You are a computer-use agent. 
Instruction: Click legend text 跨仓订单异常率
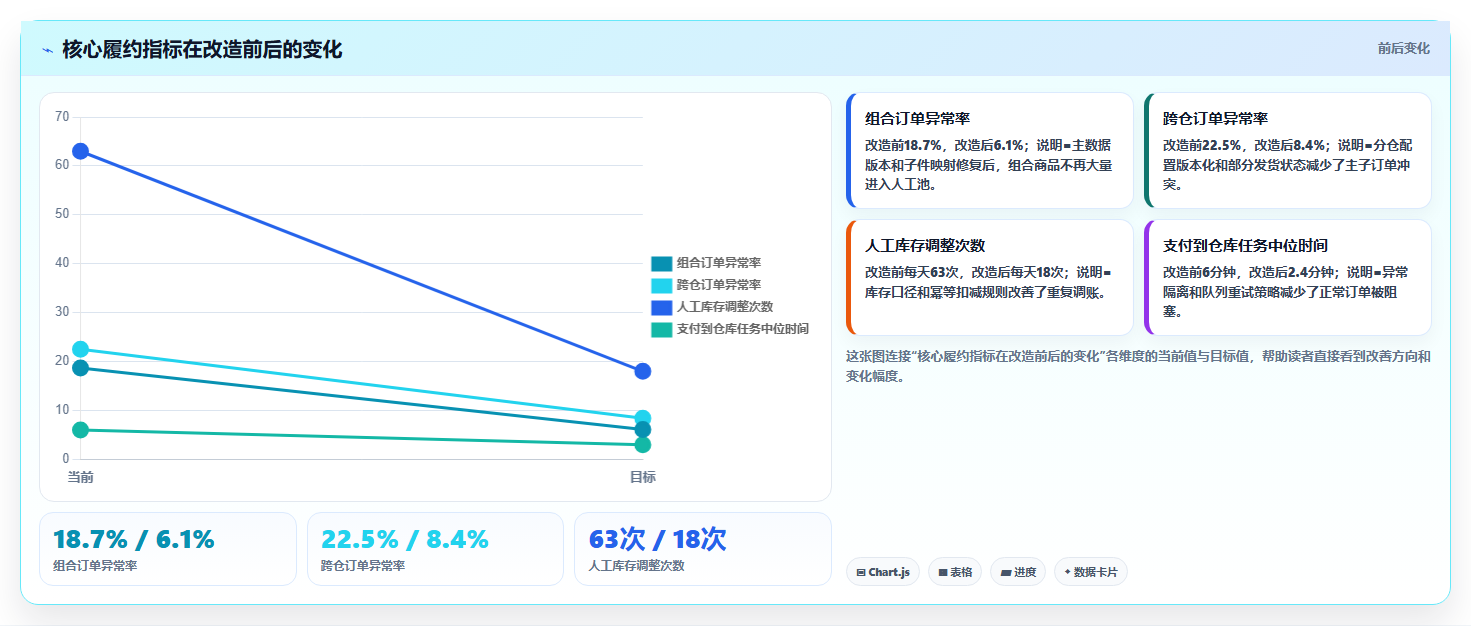(x=719, y=286)
